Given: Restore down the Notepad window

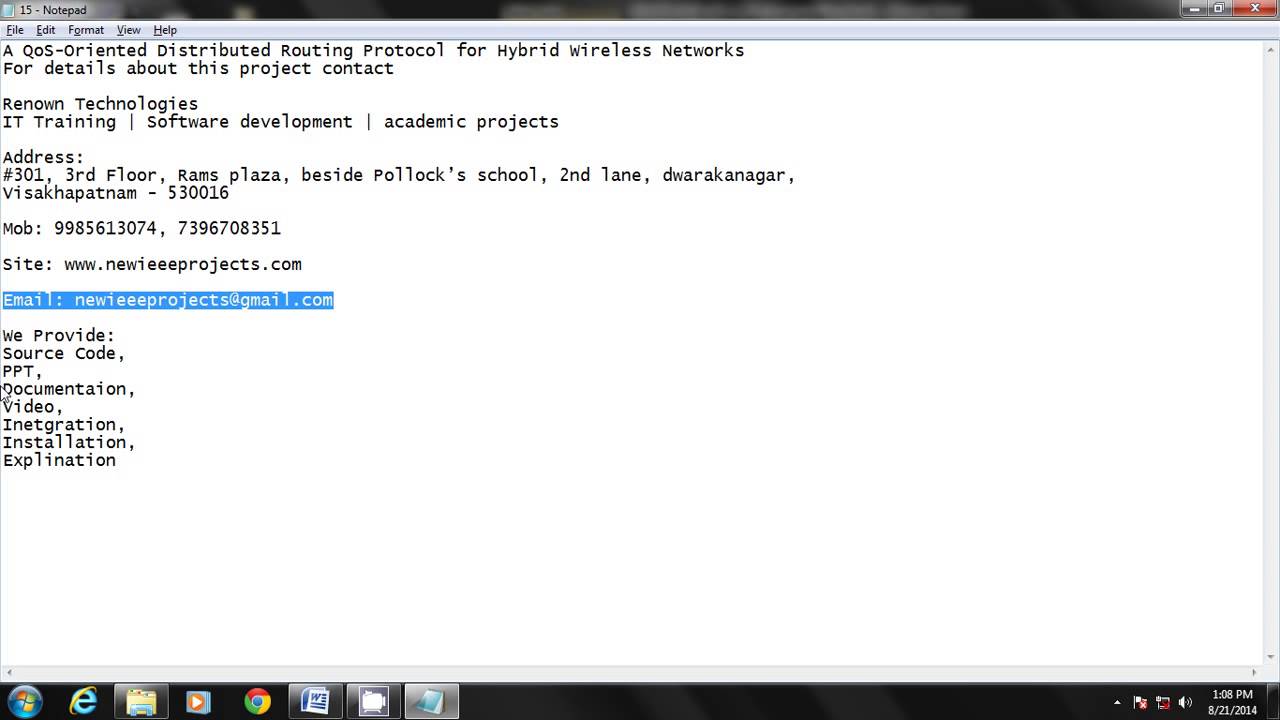Looking at the screenshot, I should [x=1219, y=8].
